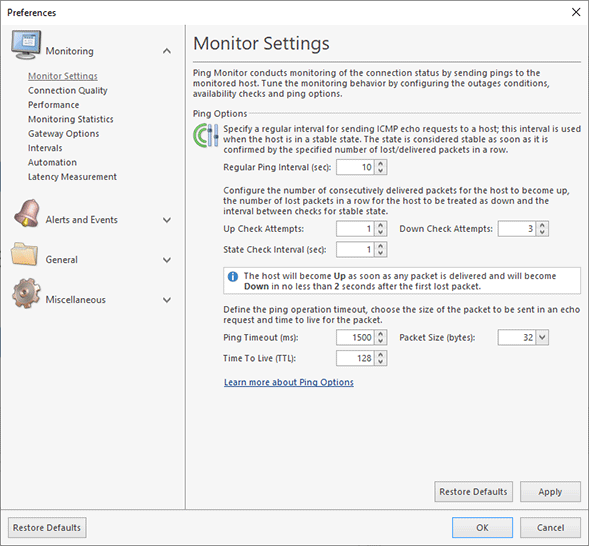Decrease Down Check Attempts value
Image resolution: width=589 pixels, height=546 pixels.
pyautogui.click(x=542, y=232)
